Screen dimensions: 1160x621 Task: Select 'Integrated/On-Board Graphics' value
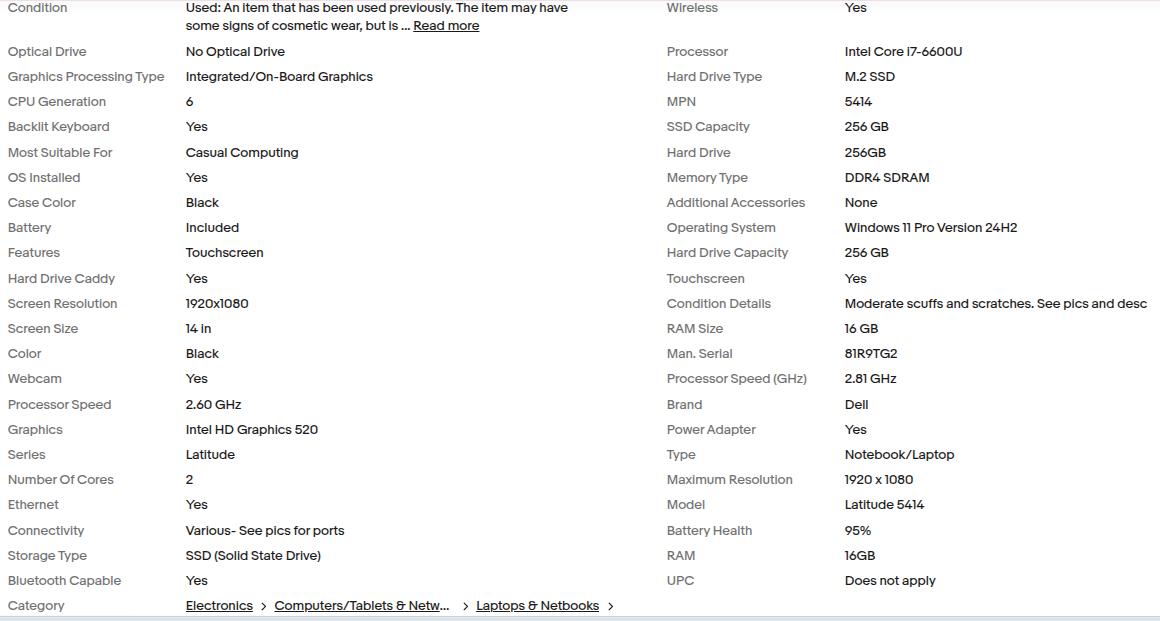[x=279, y=77]
